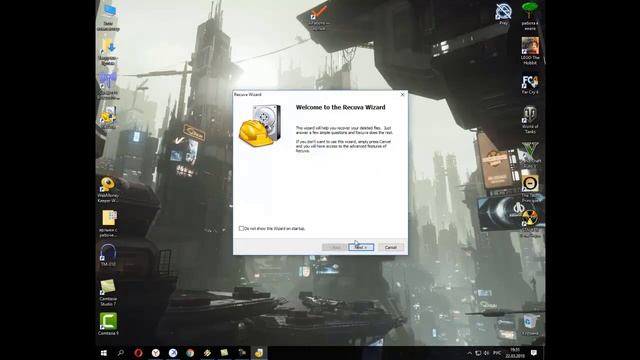Open taskbar search magnifier
This screenshot has width=640, height=360.
pos(121,353)
